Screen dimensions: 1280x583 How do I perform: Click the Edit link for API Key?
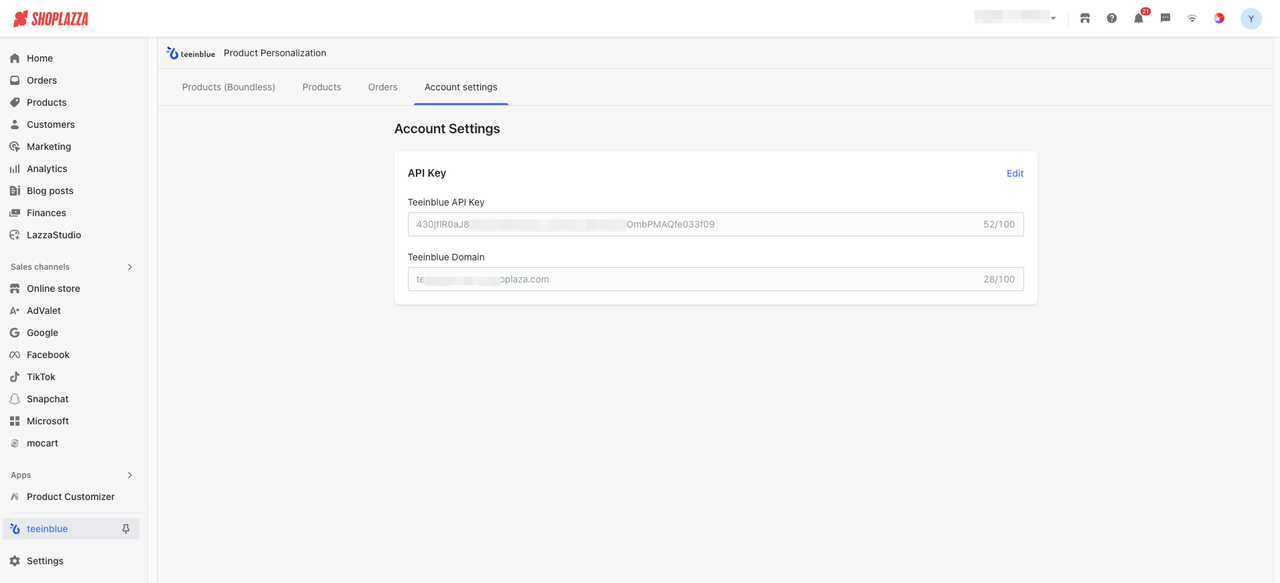click(x=1015, y=174)
